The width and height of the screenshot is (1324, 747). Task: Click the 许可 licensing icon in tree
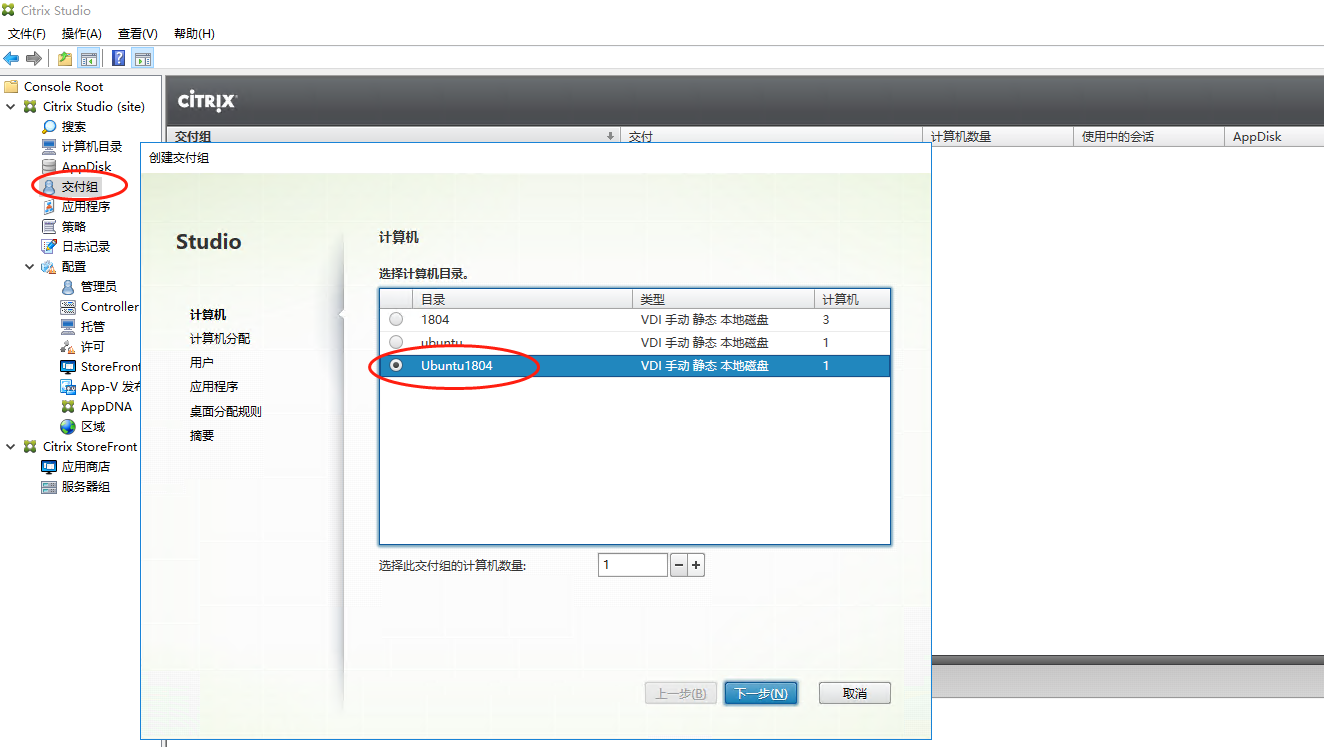pyautogui.click(x=68, y=346)
